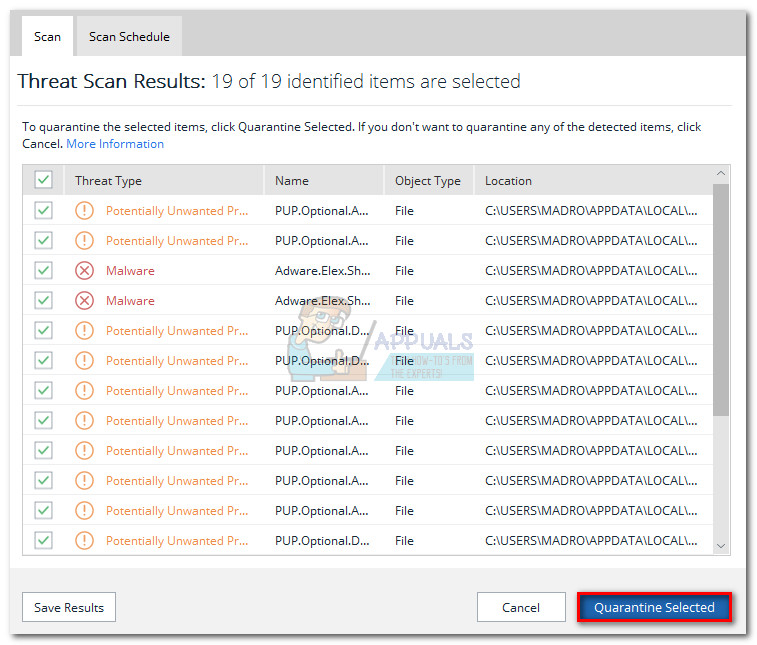
Task: Uncheck the last visible row checkbox
Action: point(43,540)
